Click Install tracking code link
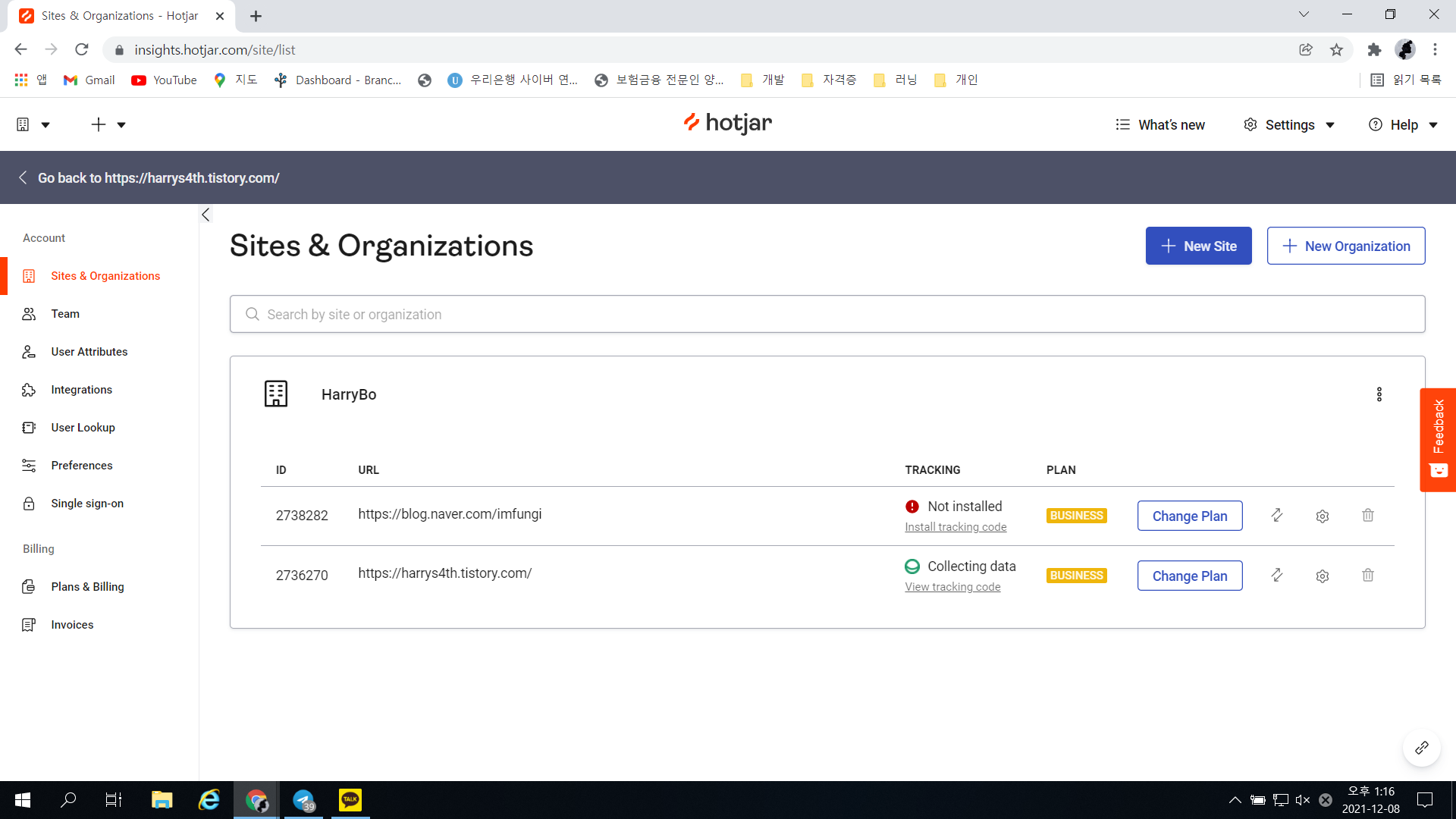Screen dimensions: 1456x819 click(955, 527)
